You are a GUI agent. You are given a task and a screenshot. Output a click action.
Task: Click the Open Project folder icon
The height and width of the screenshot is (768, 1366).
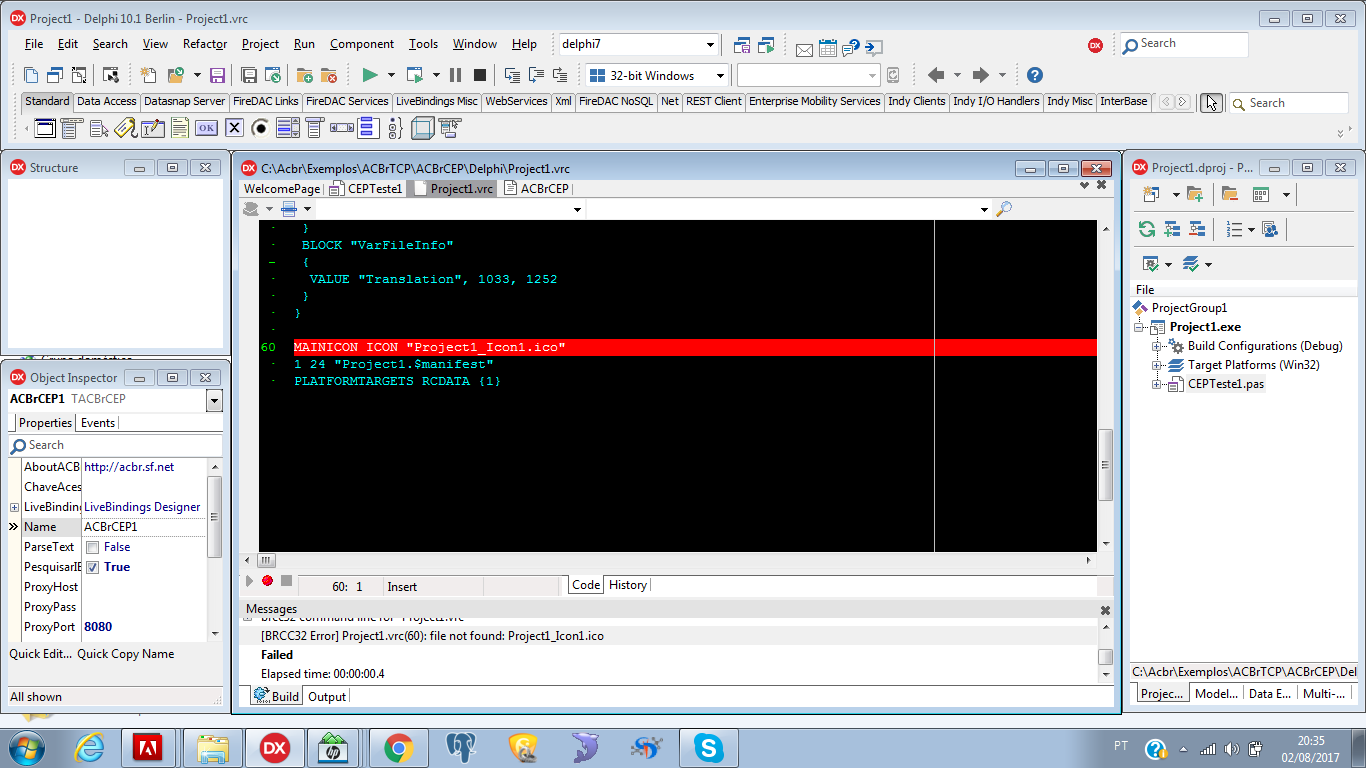pyautogui.click(x=175, y=75)
